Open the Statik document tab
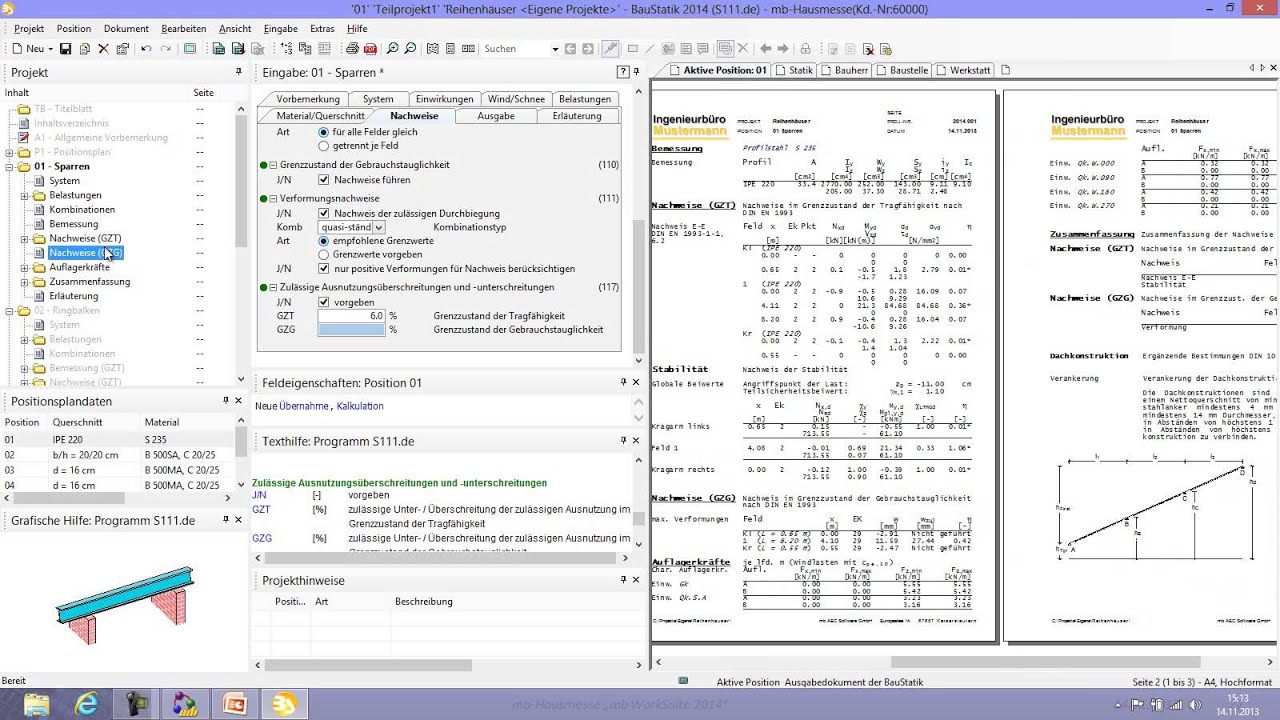 tap(794, 70)
